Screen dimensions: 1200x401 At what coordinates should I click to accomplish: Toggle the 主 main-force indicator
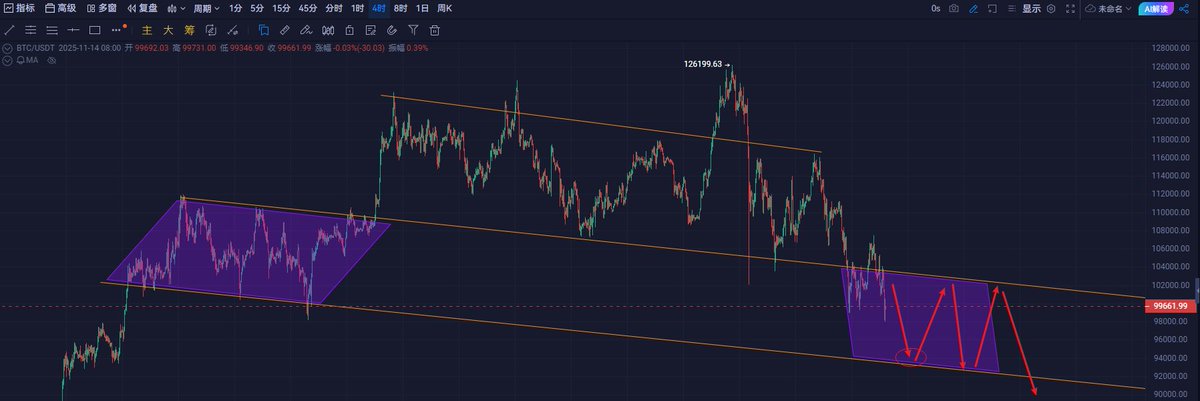point(146,30)
